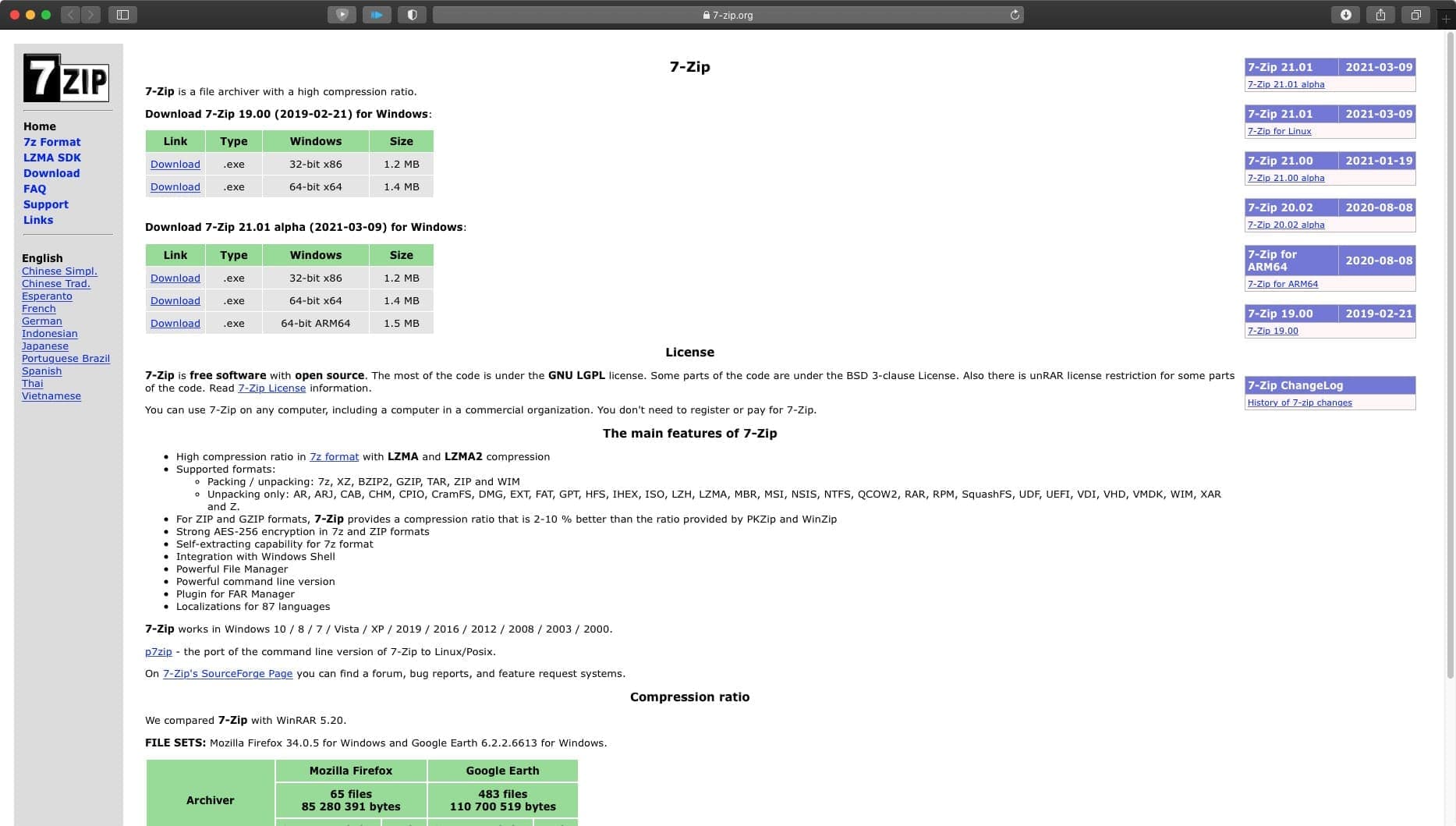Click the Compression ratio heading
This screenshot has width=1456, height=826.
tap(689, 697)
